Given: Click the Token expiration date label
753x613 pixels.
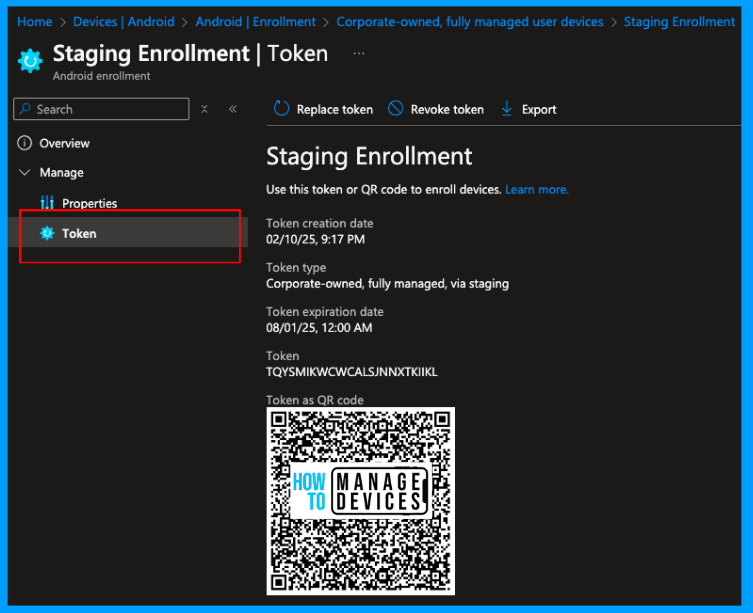Looking at the screenshot, I should pyautogui.click(x=325, y=312).
